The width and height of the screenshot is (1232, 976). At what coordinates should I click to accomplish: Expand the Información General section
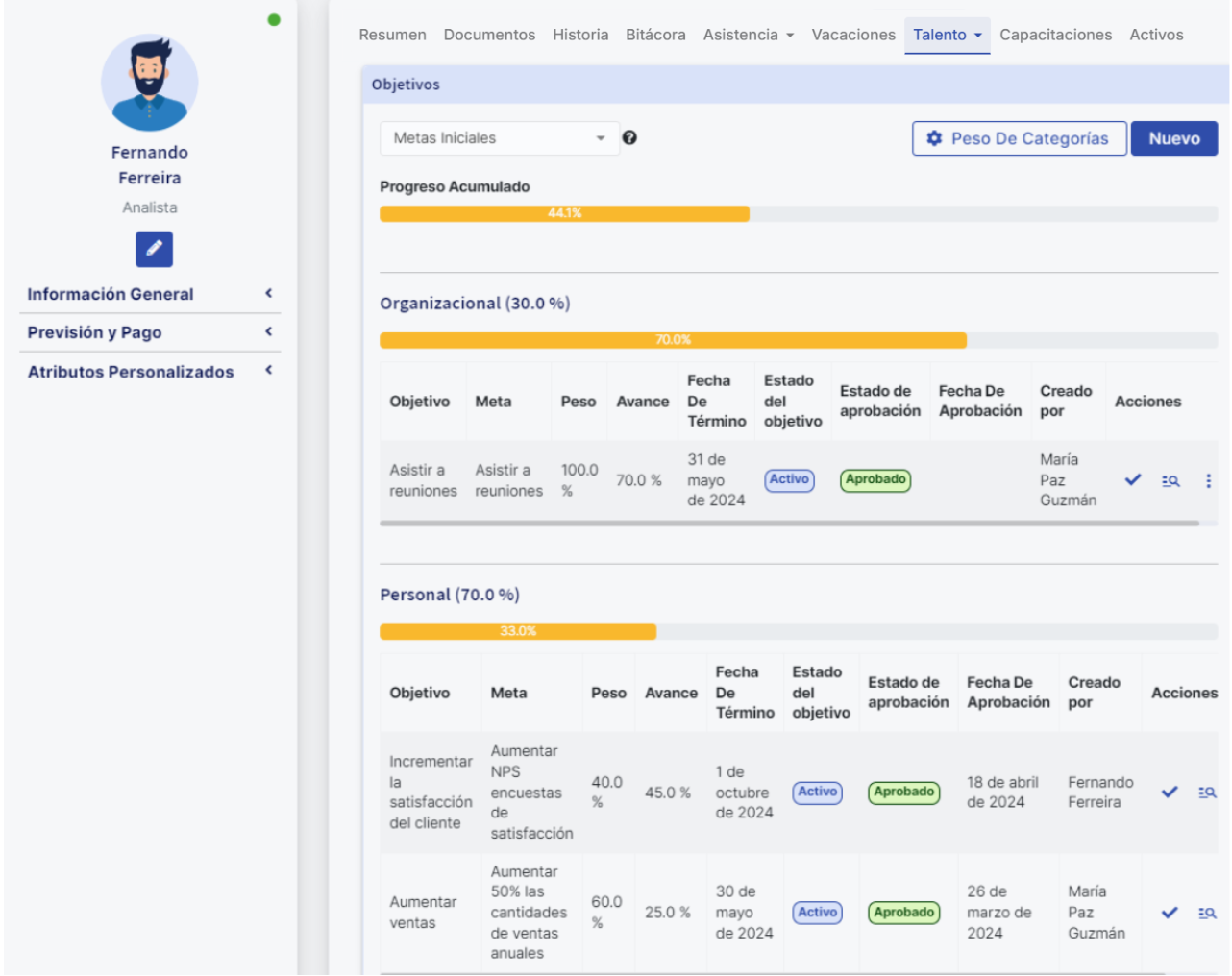tap(149, 294)
